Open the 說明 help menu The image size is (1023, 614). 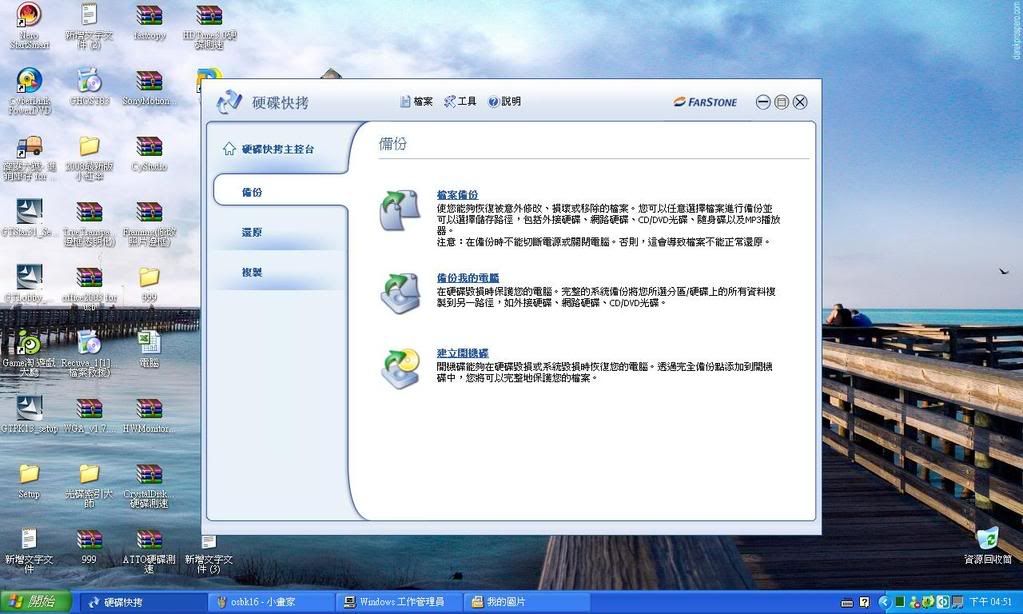click(x=504, y=101)
